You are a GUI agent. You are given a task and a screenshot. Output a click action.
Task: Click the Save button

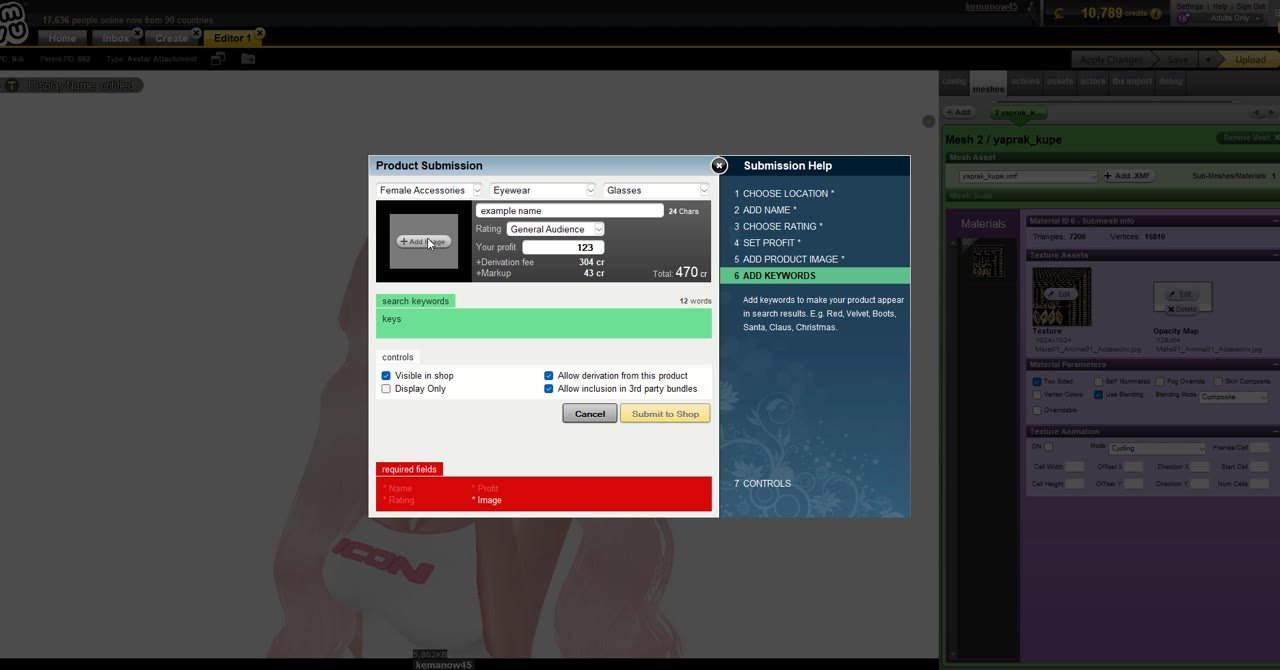[x=1177, y=60]
